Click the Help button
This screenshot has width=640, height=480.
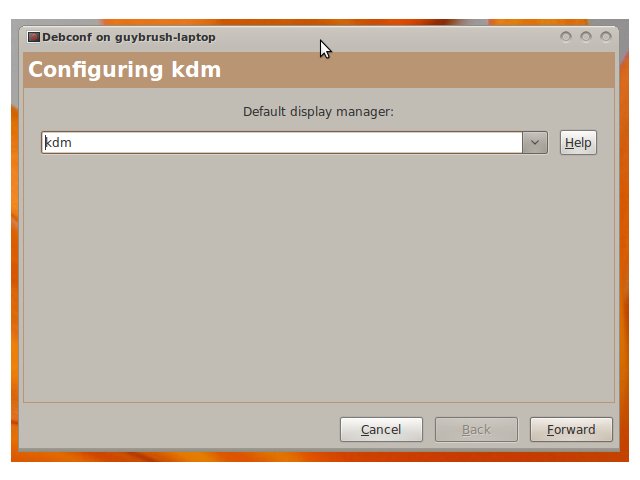click(578, 142)
